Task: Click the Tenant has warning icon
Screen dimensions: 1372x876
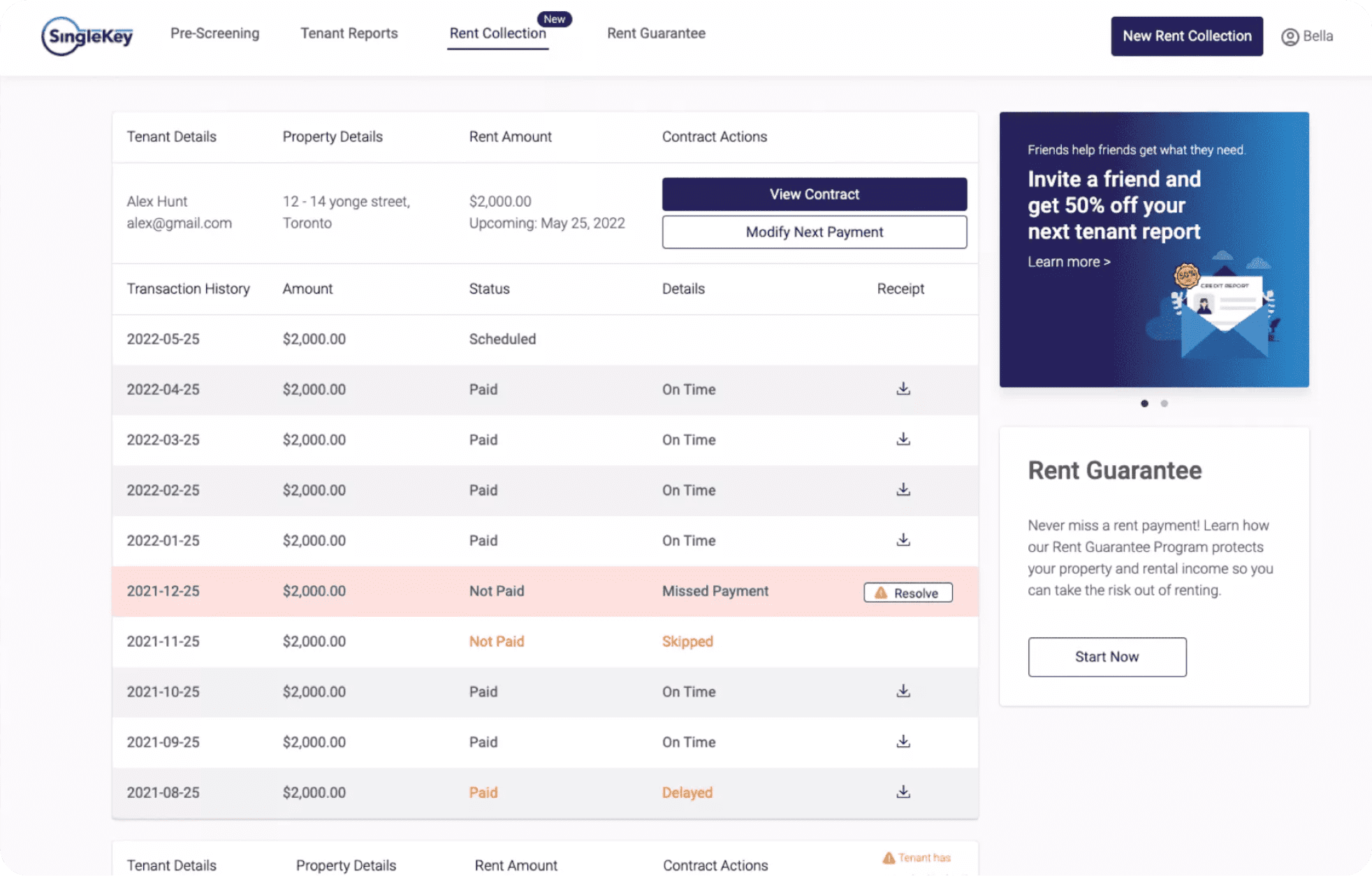Action: [x=889, y=858]
